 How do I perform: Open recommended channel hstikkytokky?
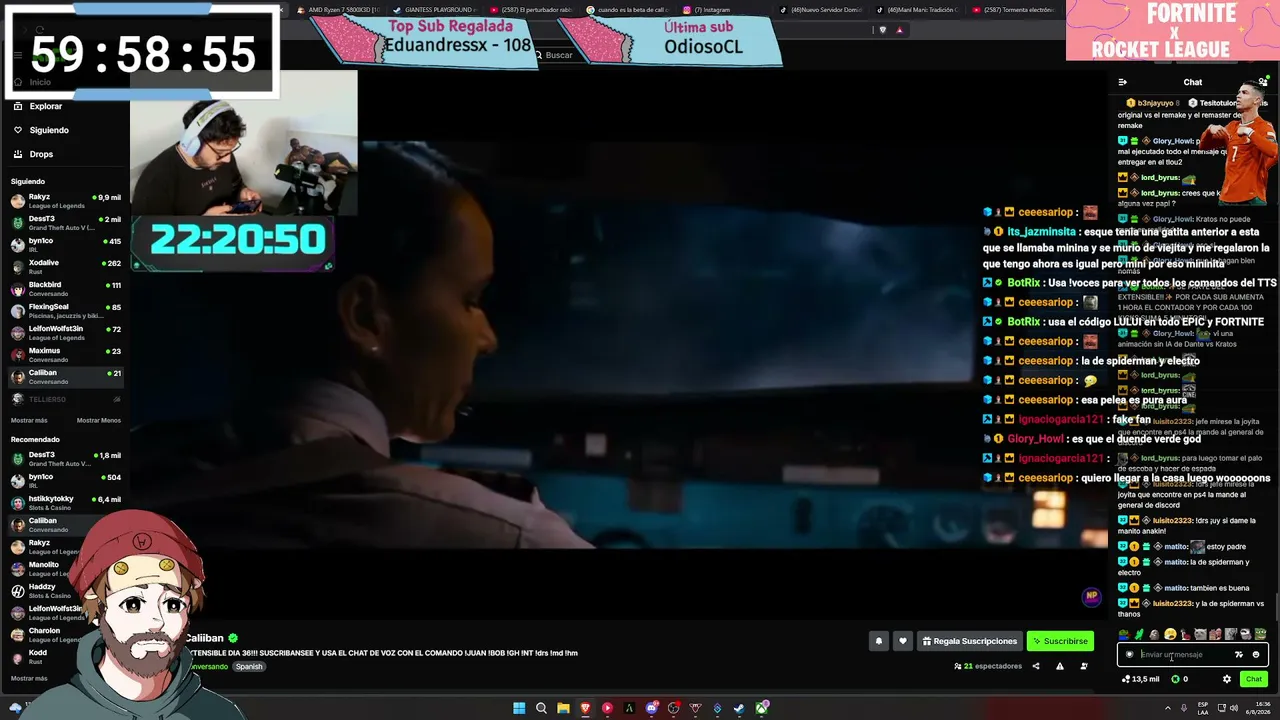66,503
